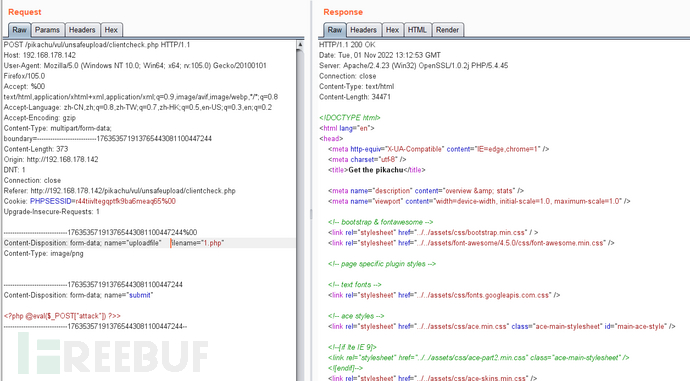Click the request scrollbar up arrow

point(300,44)
